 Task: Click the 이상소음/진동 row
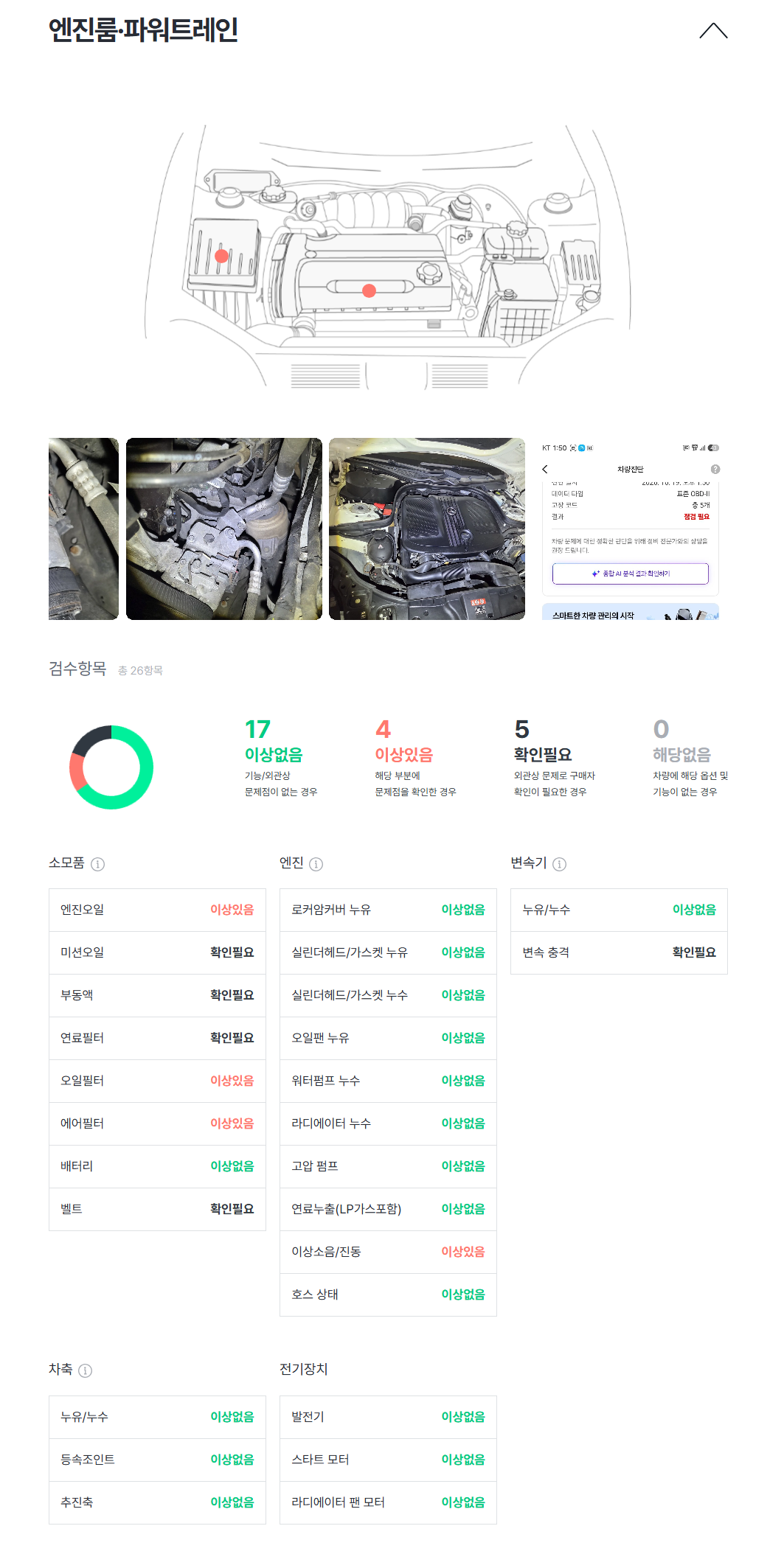(x=388, y=1252)
